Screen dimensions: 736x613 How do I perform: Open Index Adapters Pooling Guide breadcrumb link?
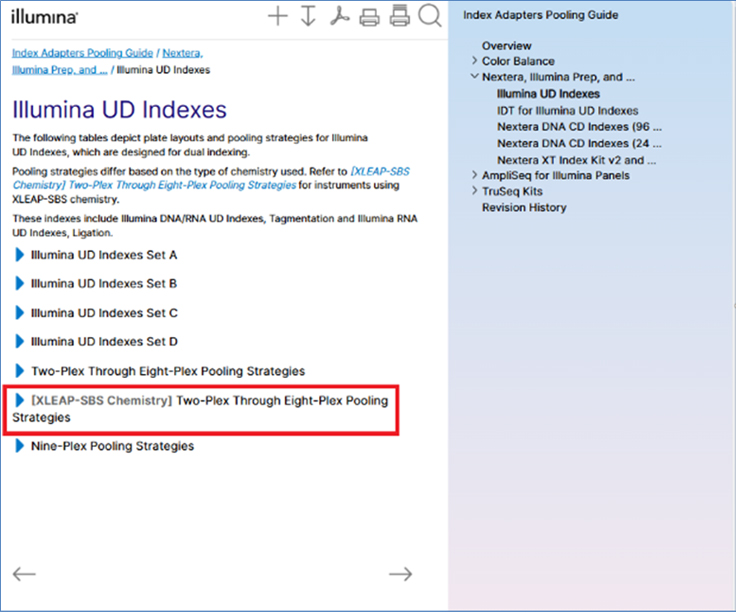pyautogui.click(x=82, y=52)
